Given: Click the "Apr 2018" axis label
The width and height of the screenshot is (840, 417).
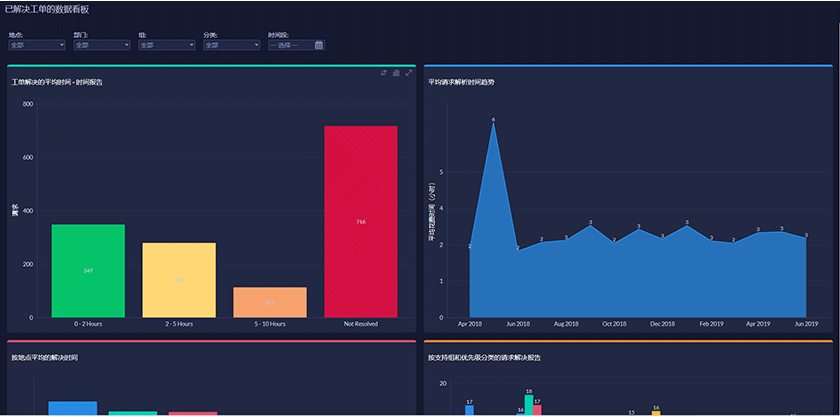Looking at the screenshot, I should tap(470, 324).
